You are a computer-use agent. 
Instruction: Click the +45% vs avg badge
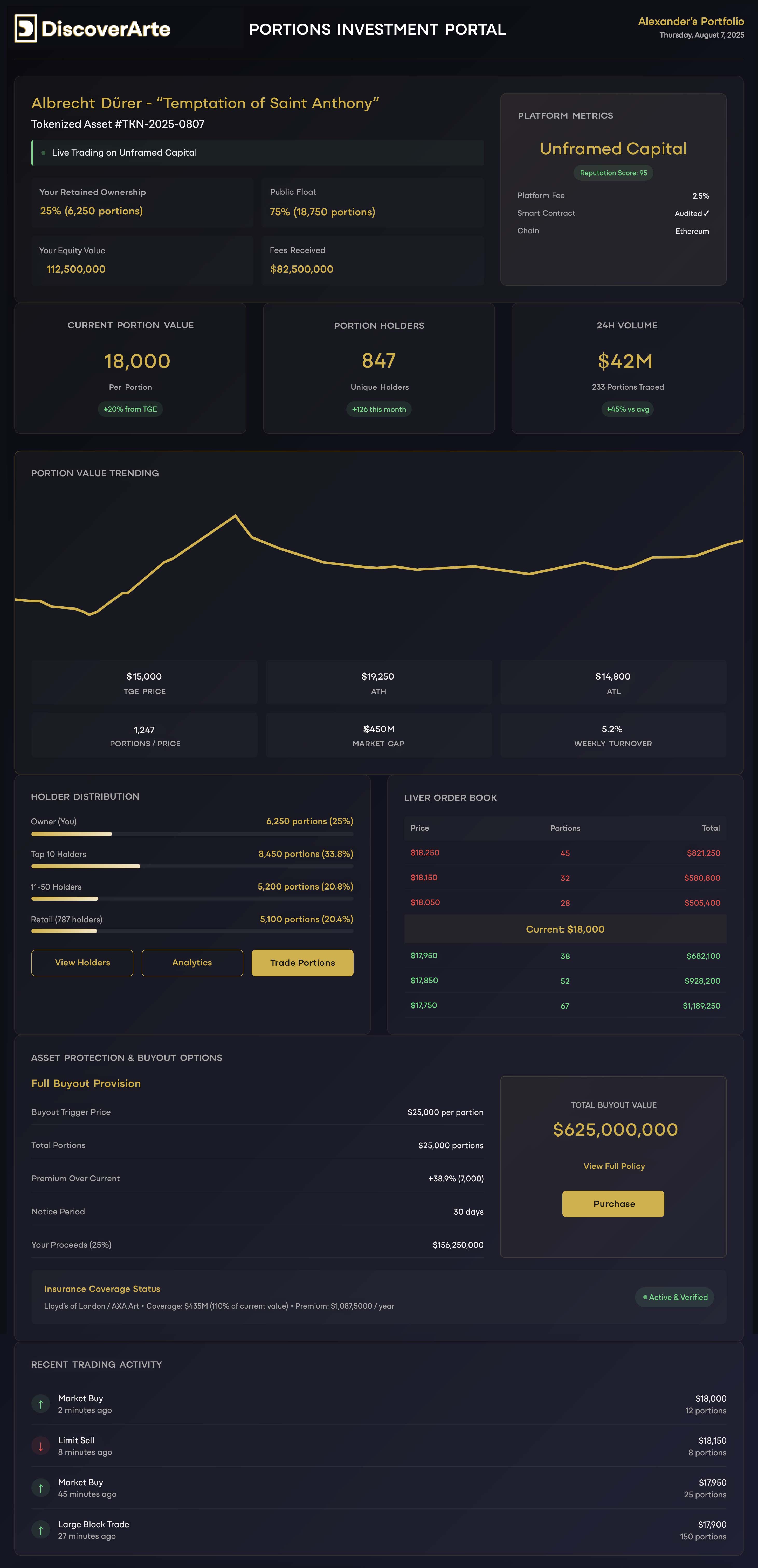tap(628, 409)
